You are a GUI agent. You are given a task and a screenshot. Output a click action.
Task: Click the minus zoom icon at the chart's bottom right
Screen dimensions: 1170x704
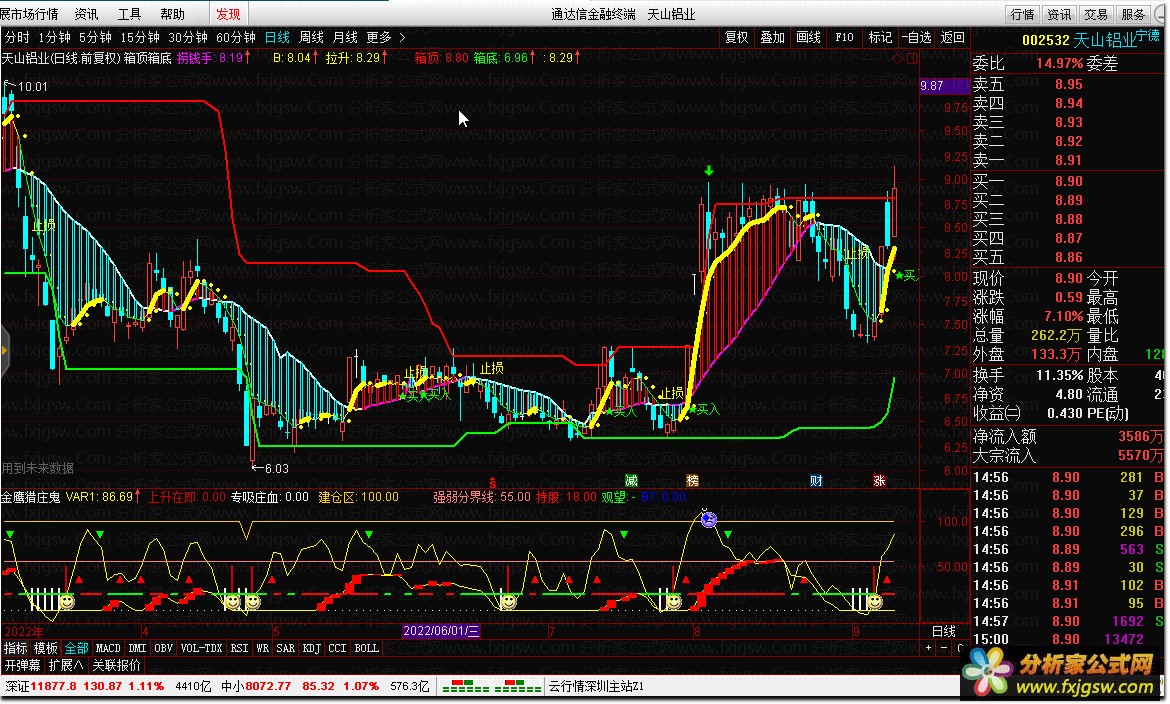coord(944,647)
